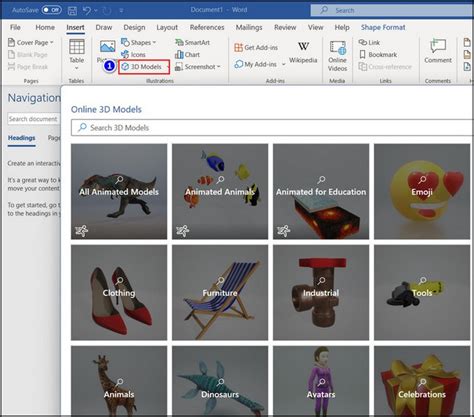Select the Insert ribbon tab
This screenshot has width=474, height=417.
(75, 27)
